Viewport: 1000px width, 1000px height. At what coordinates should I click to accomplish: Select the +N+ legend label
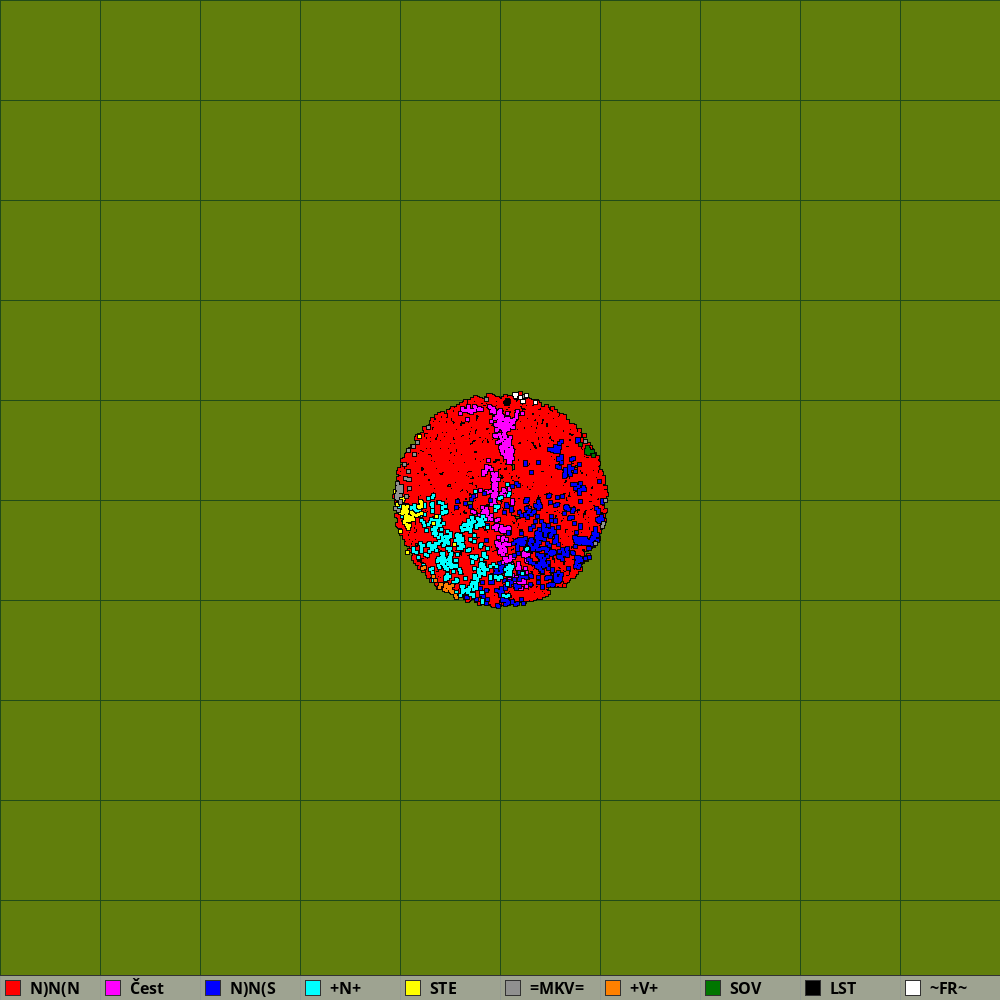(345, 988)
